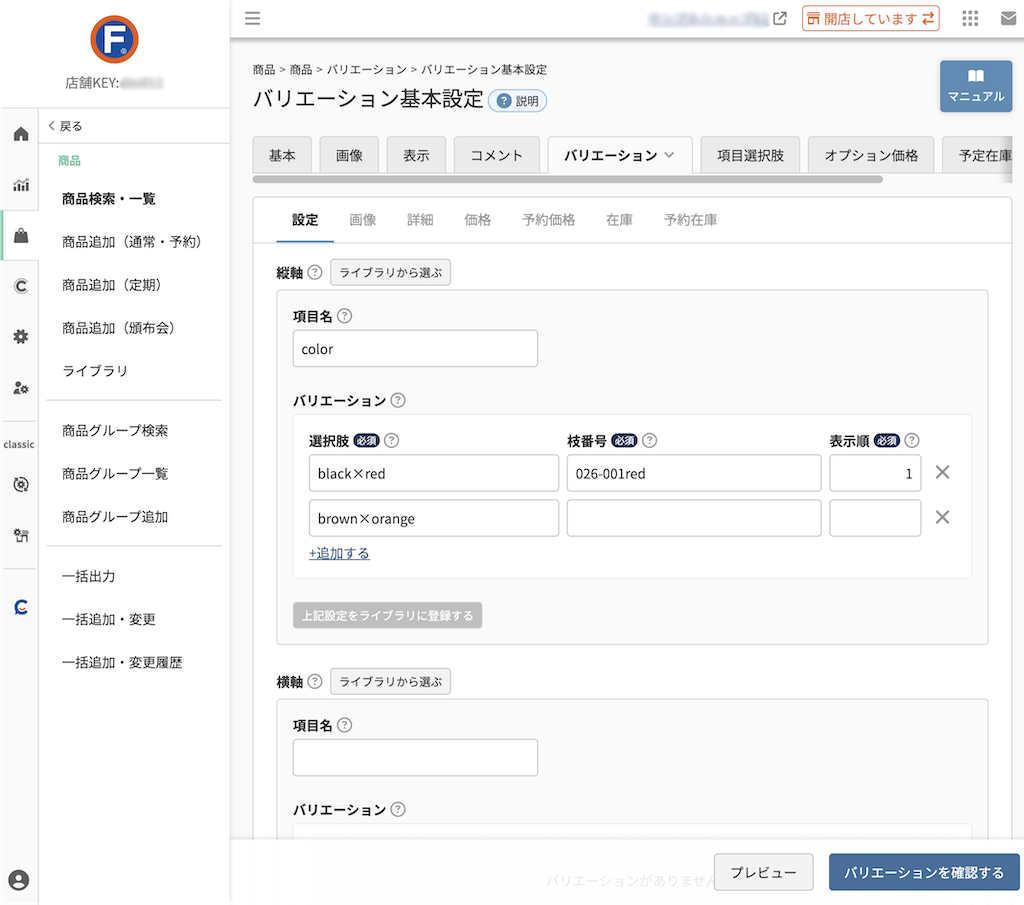Open 一括出力 menu item
1024x905 pixels.
point(89,576)
